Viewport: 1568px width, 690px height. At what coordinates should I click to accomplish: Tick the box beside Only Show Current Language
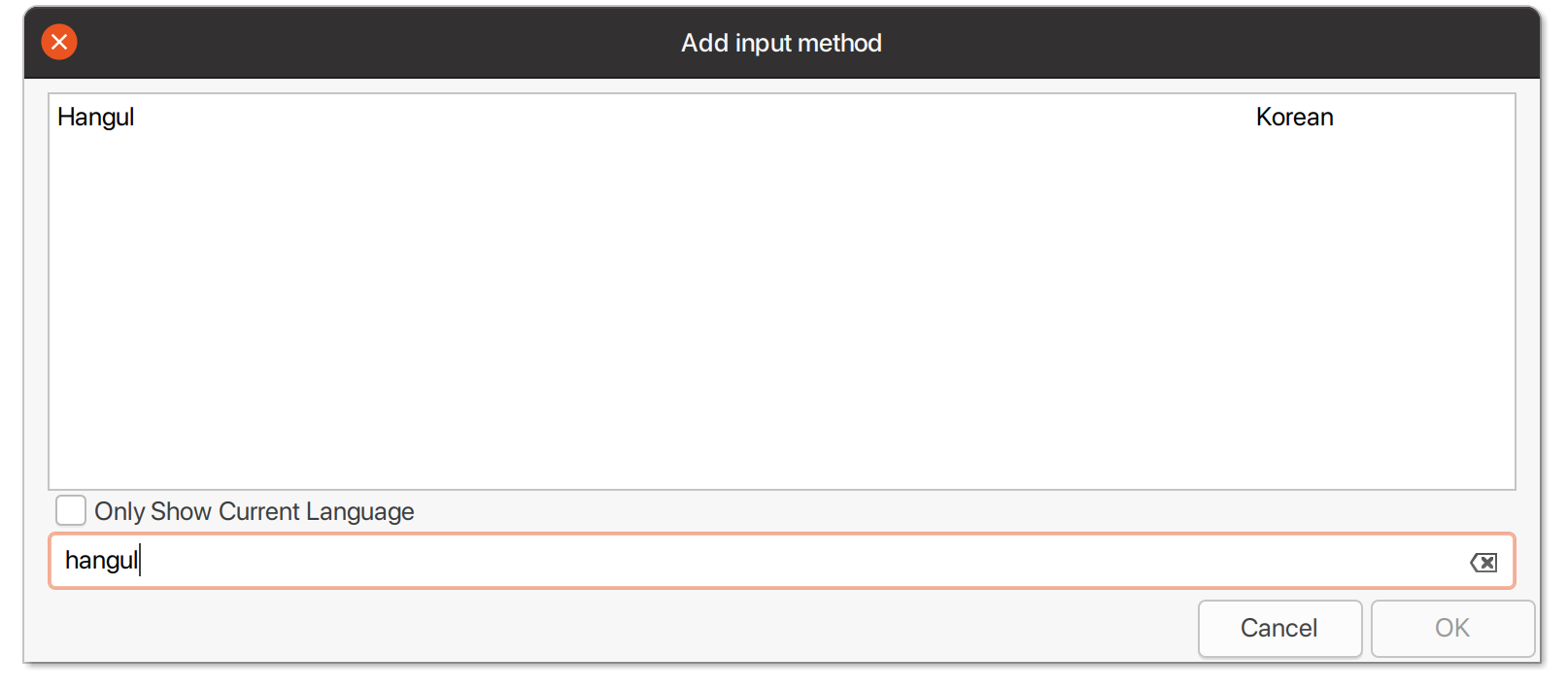(71, 510)
